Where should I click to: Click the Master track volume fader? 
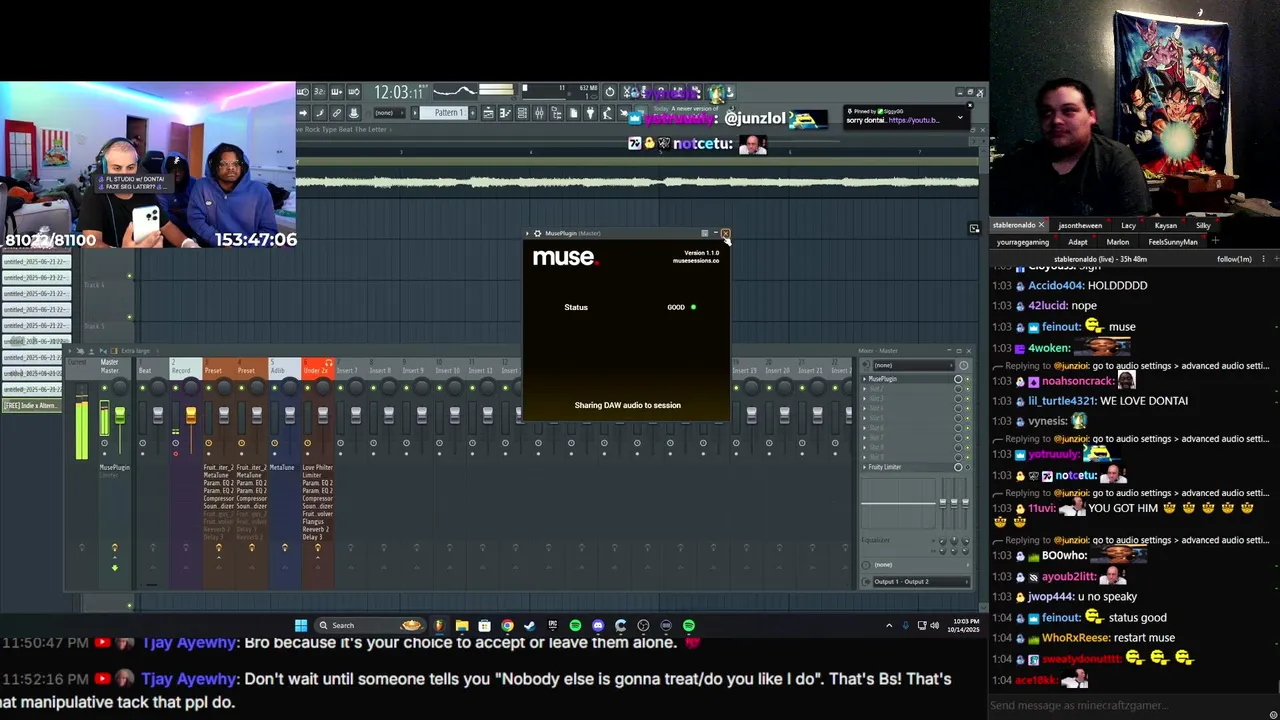click(x=119, y=415)
